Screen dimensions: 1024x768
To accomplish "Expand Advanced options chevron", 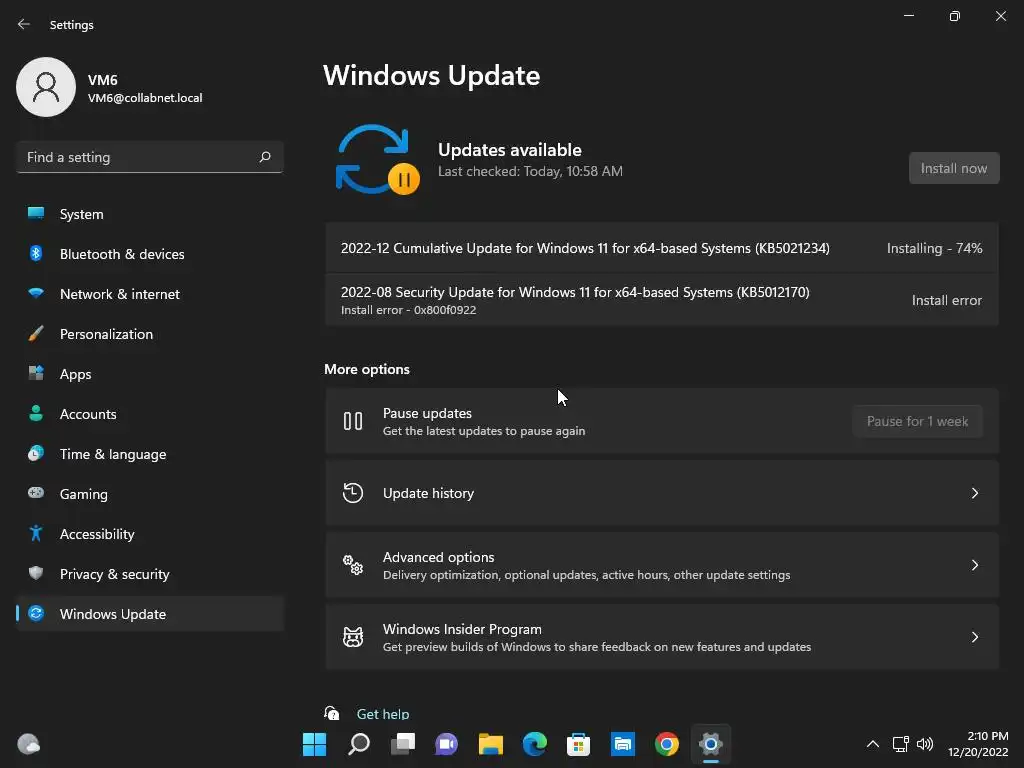I will click(974, 565).
